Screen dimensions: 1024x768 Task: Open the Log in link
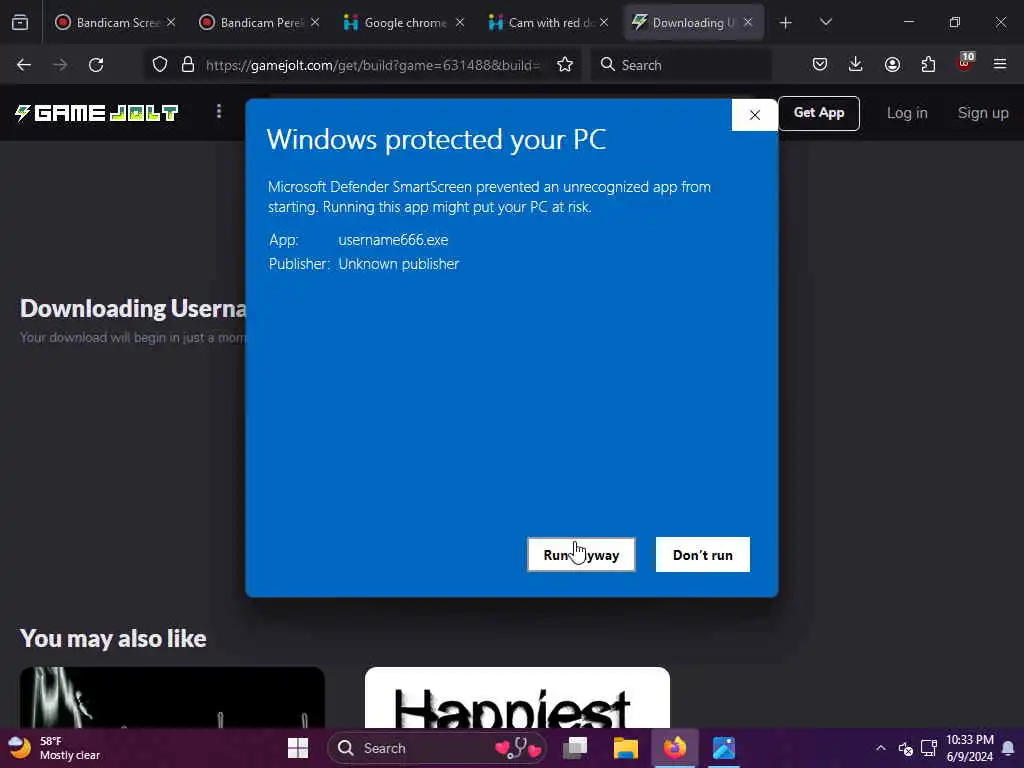[906, 113]
